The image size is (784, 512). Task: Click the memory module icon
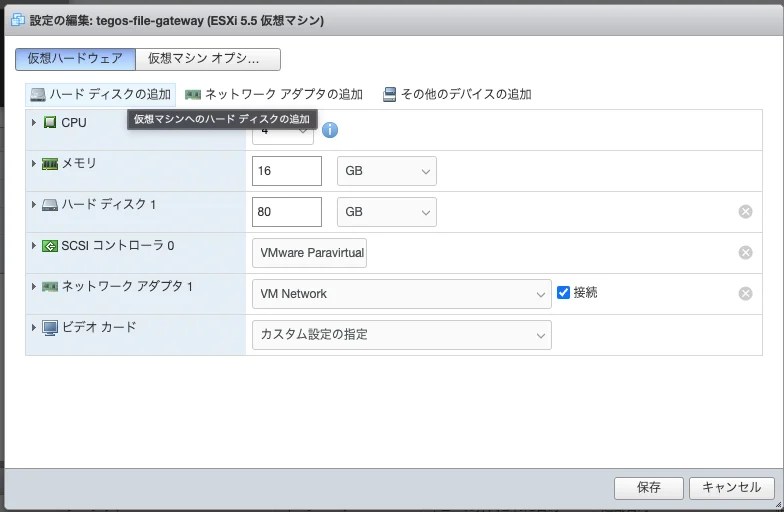pyautogui.click(x=50, y=164)
